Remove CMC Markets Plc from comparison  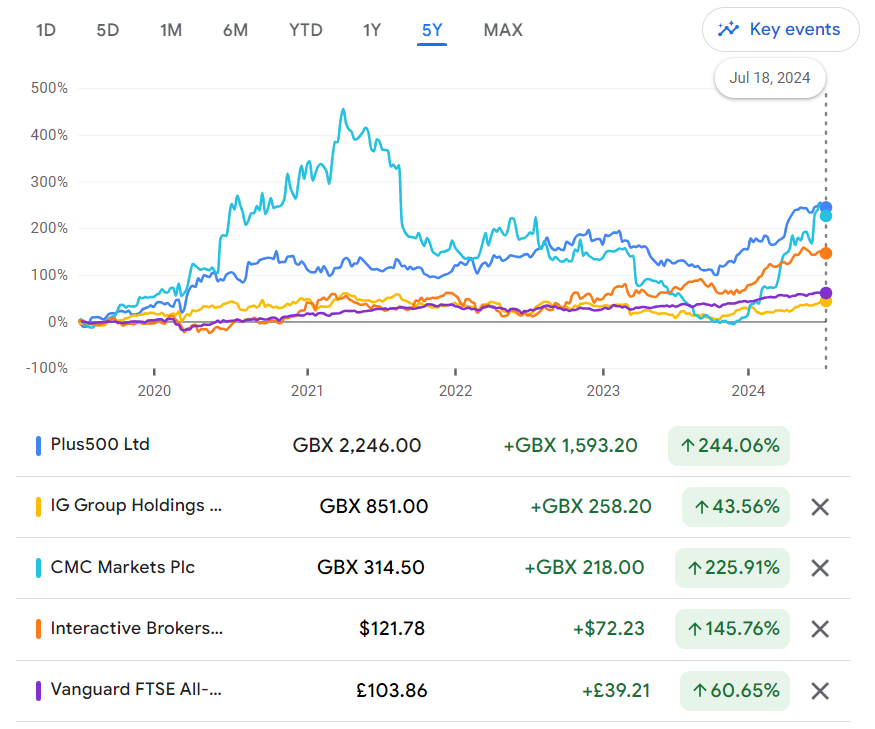pyautogui.click(x=820, y=568)
